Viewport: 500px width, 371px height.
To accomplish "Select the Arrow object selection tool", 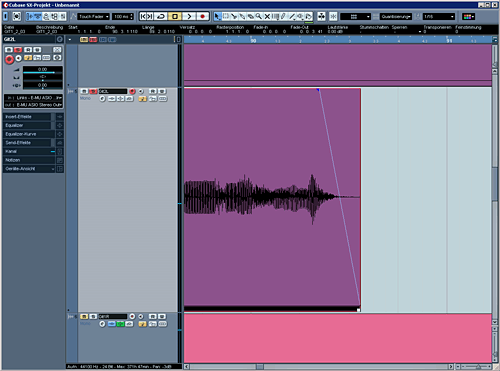I will point(217,16).
